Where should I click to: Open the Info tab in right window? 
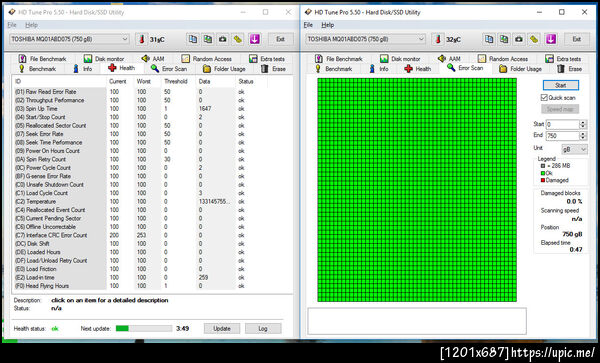[x=379, y=69]
